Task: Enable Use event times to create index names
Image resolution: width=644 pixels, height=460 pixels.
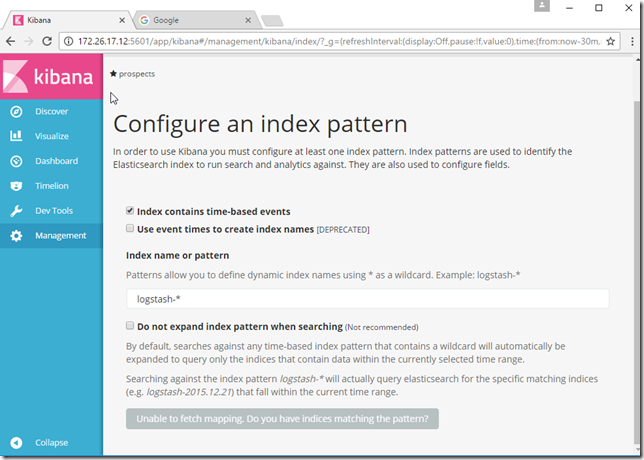Action: (x=130, y=229)
